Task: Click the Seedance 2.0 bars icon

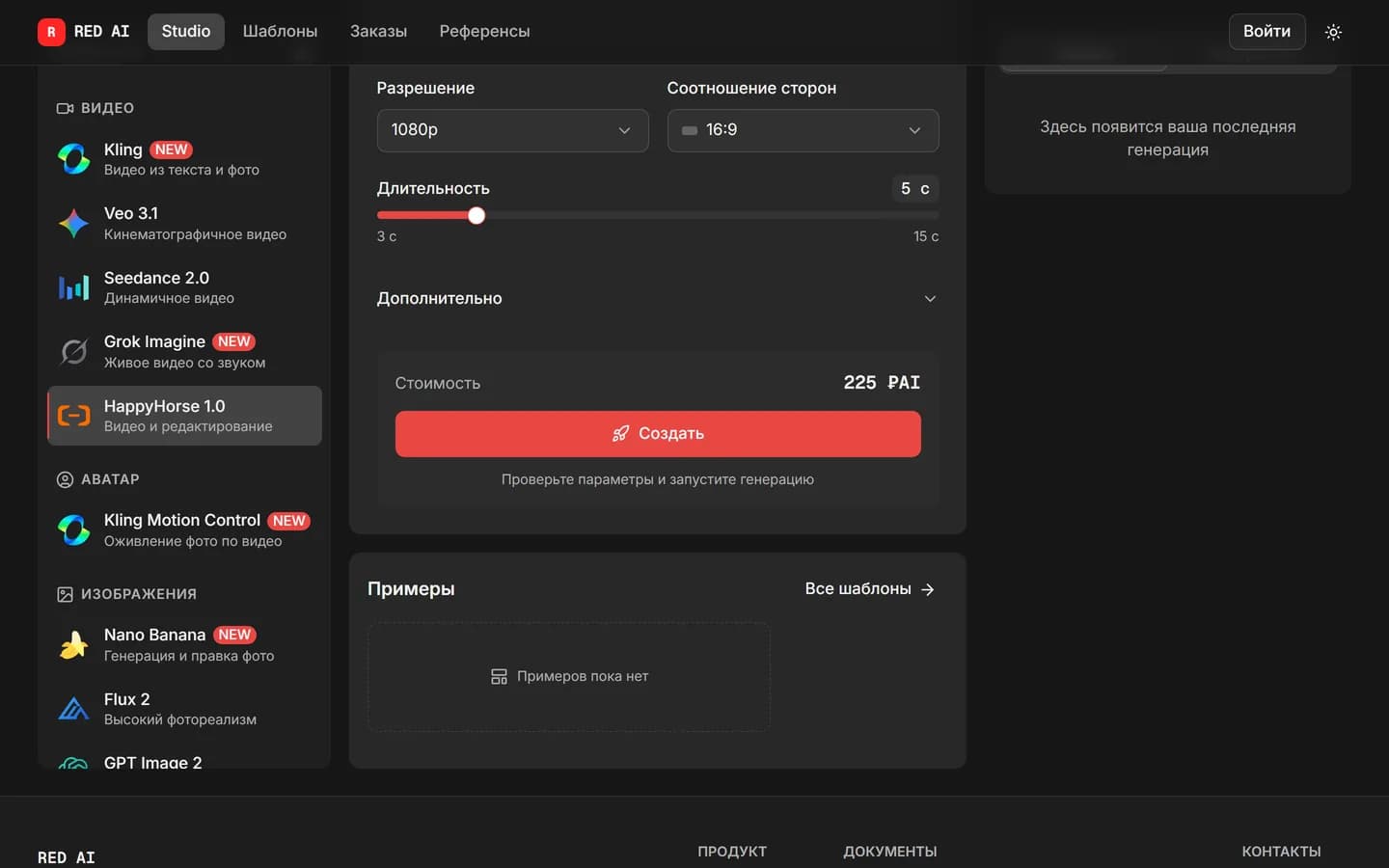Action: tap(73, 287)
